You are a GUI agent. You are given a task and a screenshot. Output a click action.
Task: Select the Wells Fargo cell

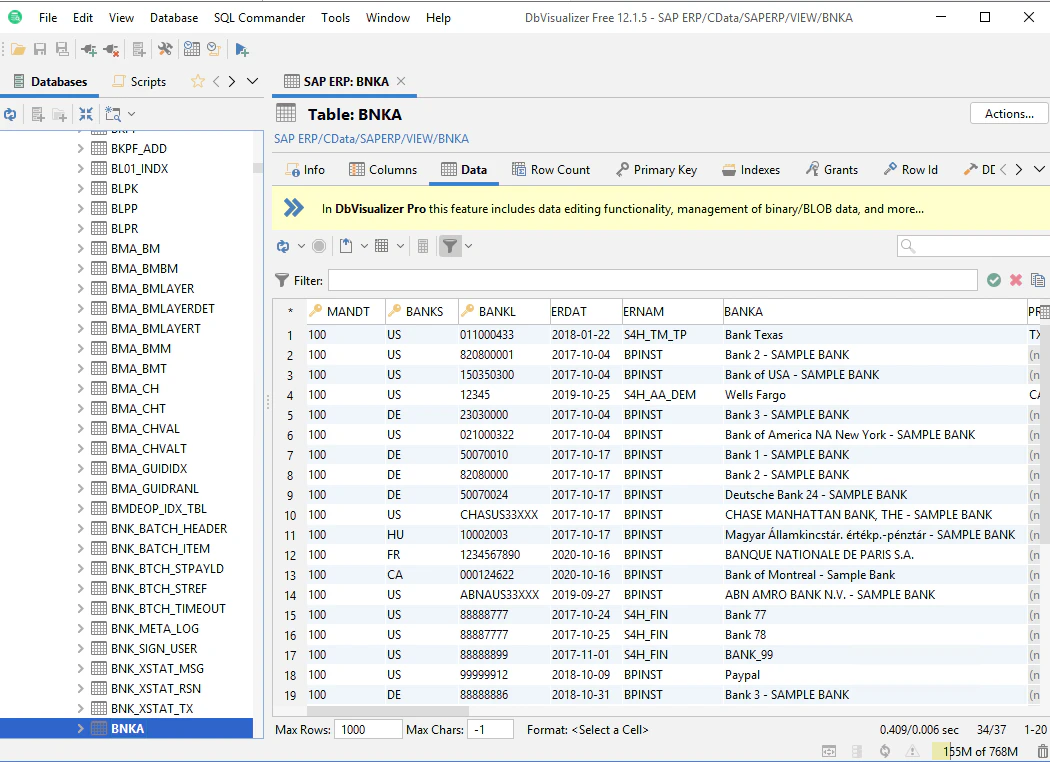[x=875, y=395]
